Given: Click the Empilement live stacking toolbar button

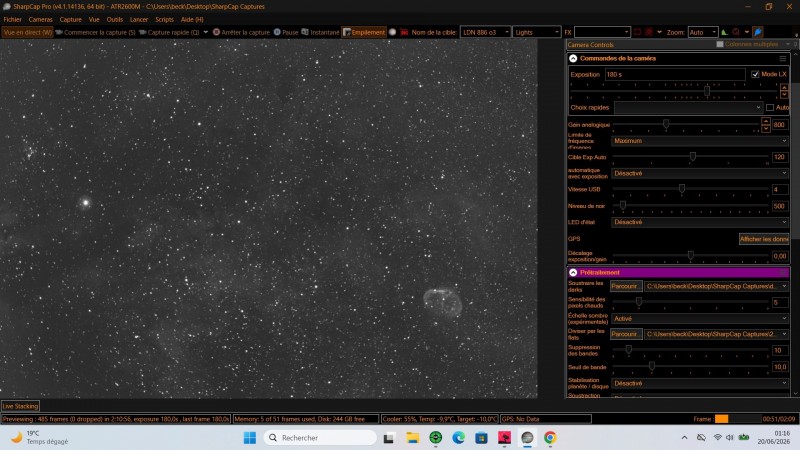Looking at the screenshot, I should [364, 32].
